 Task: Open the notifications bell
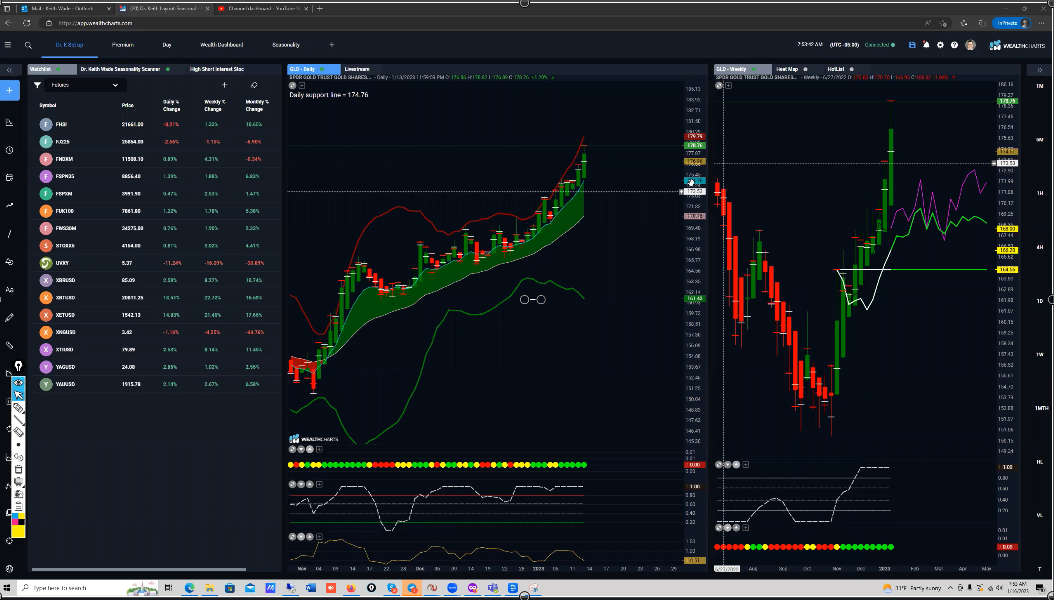(x=926, y=45)
